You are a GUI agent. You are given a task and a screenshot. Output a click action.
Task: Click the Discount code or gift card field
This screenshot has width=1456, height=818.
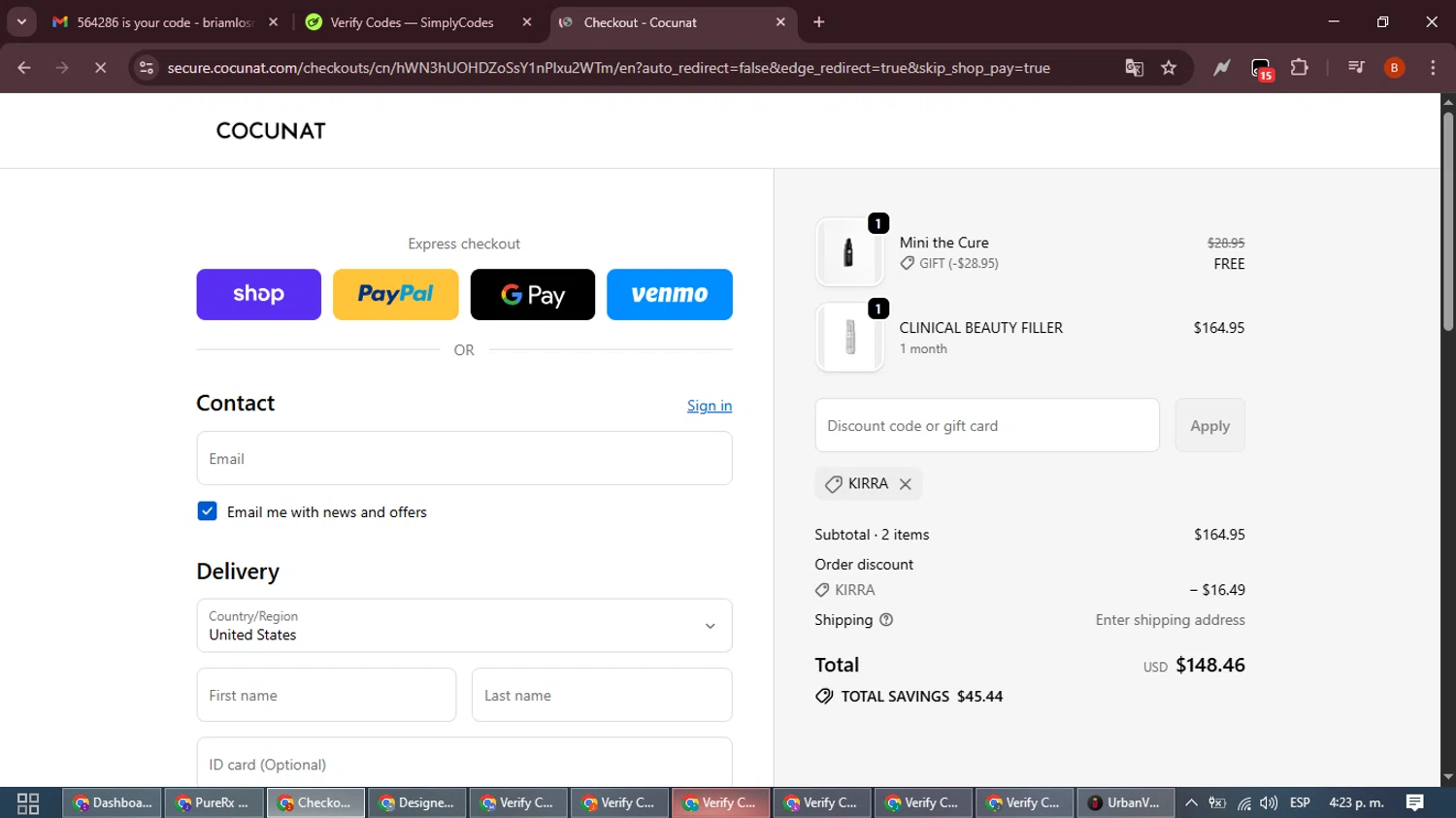987,425
